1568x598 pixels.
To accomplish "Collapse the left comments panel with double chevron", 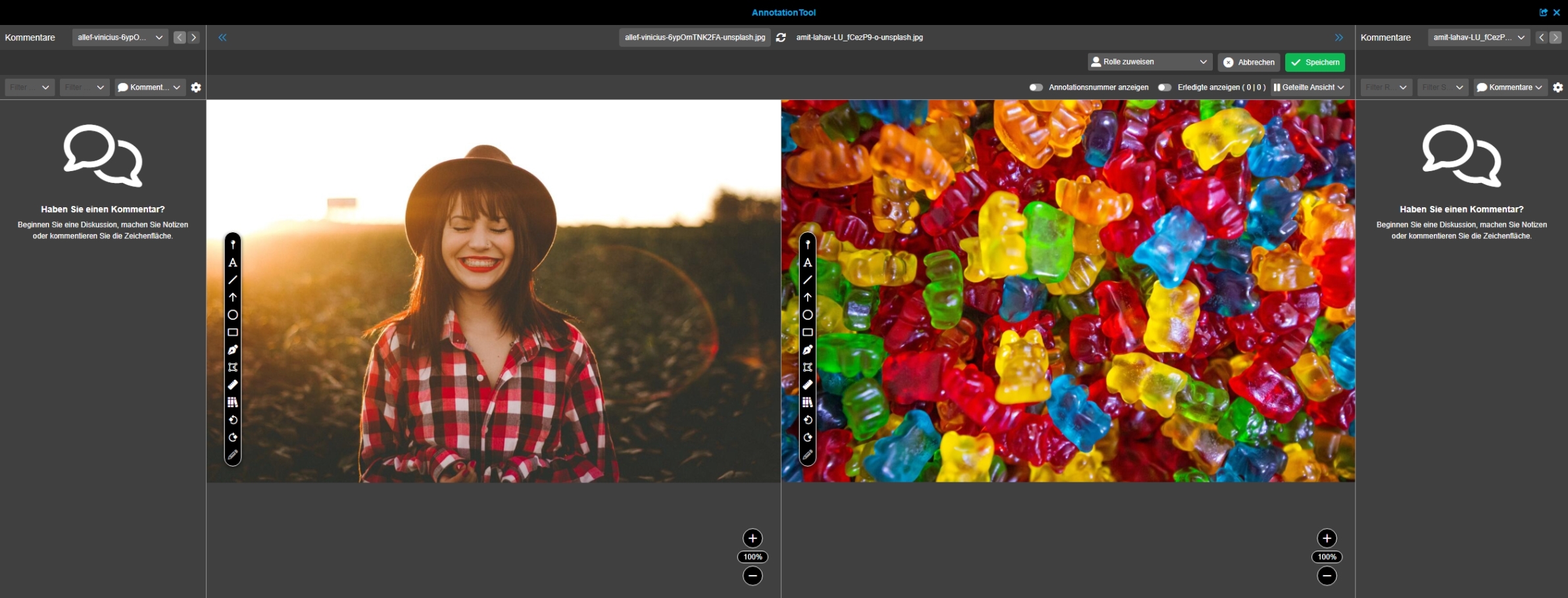I will [x=222, y=37].
